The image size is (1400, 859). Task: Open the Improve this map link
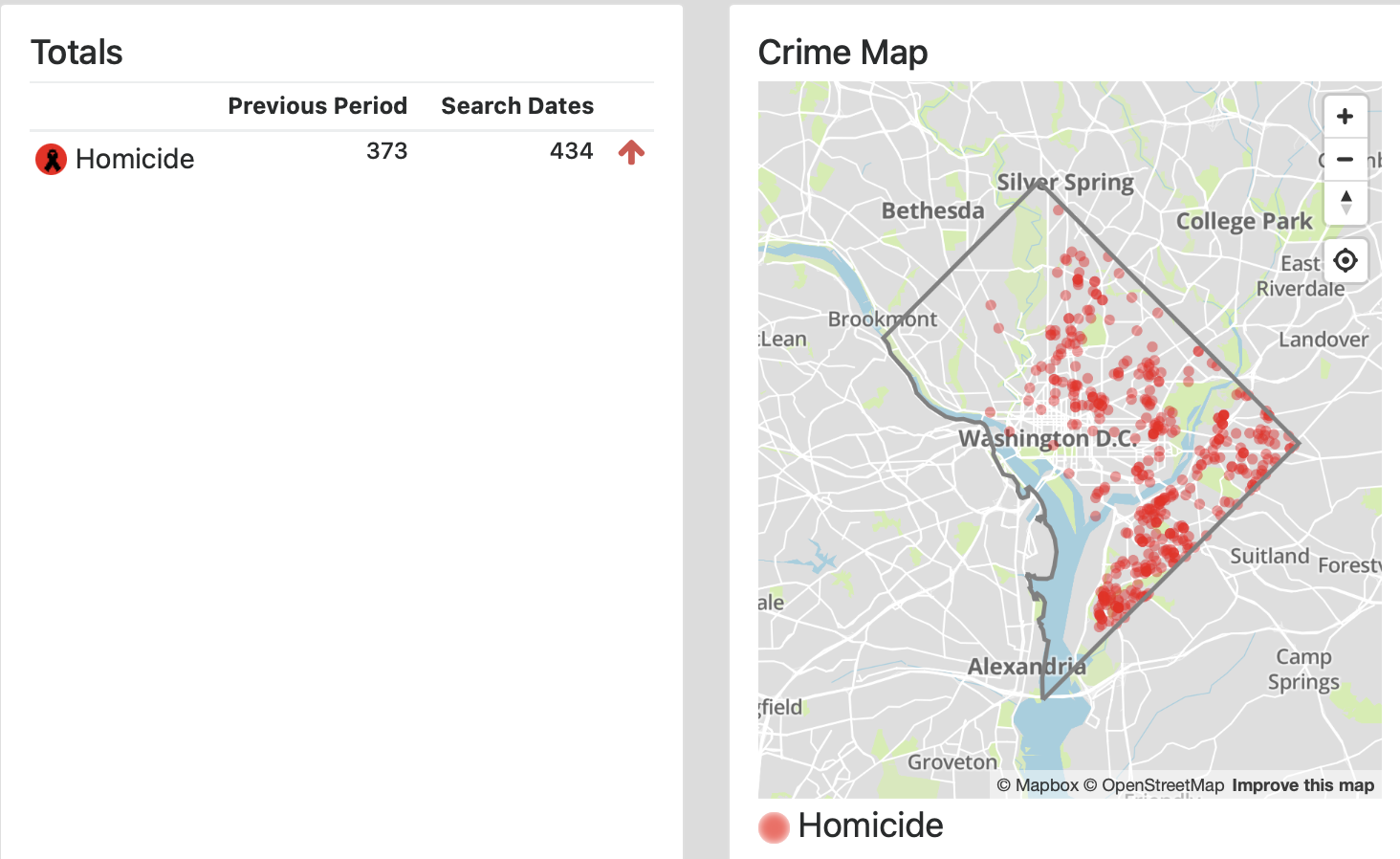pyautogui.click(x=1303, y=784)
